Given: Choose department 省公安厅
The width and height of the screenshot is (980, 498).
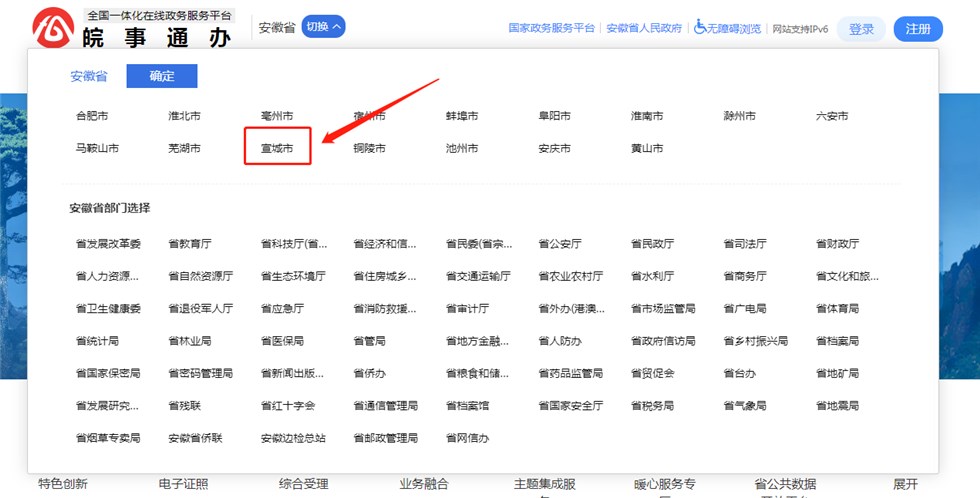Looking at the screenshot, I should [560, 244].
